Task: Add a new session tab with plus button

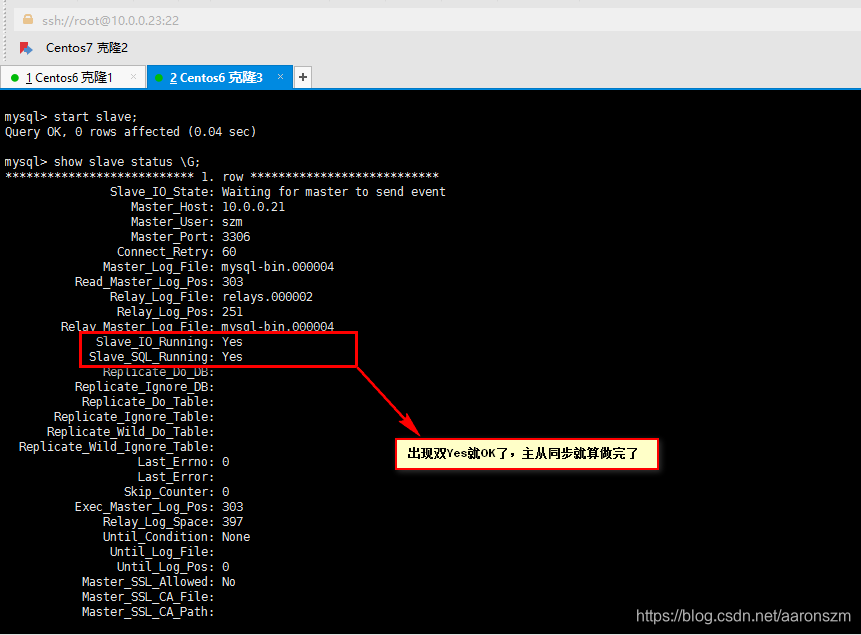Action: coord(303,77)
